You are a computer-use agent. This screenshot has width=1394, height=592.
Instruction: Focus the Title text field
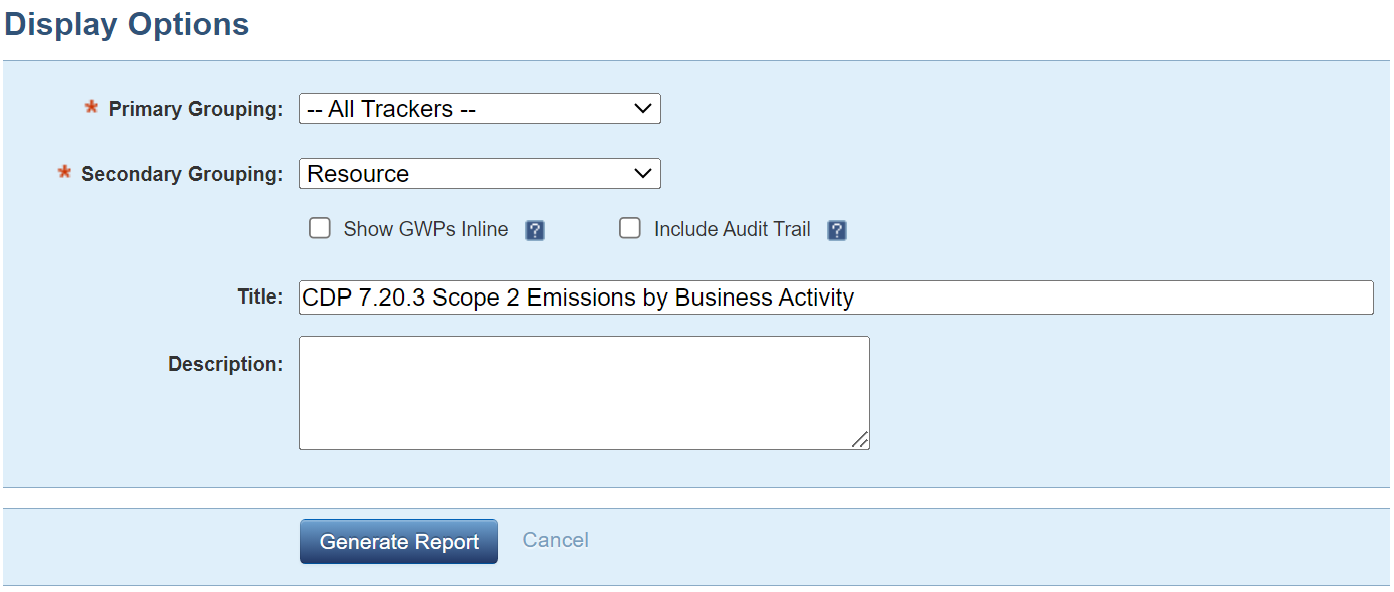point(836,298)
